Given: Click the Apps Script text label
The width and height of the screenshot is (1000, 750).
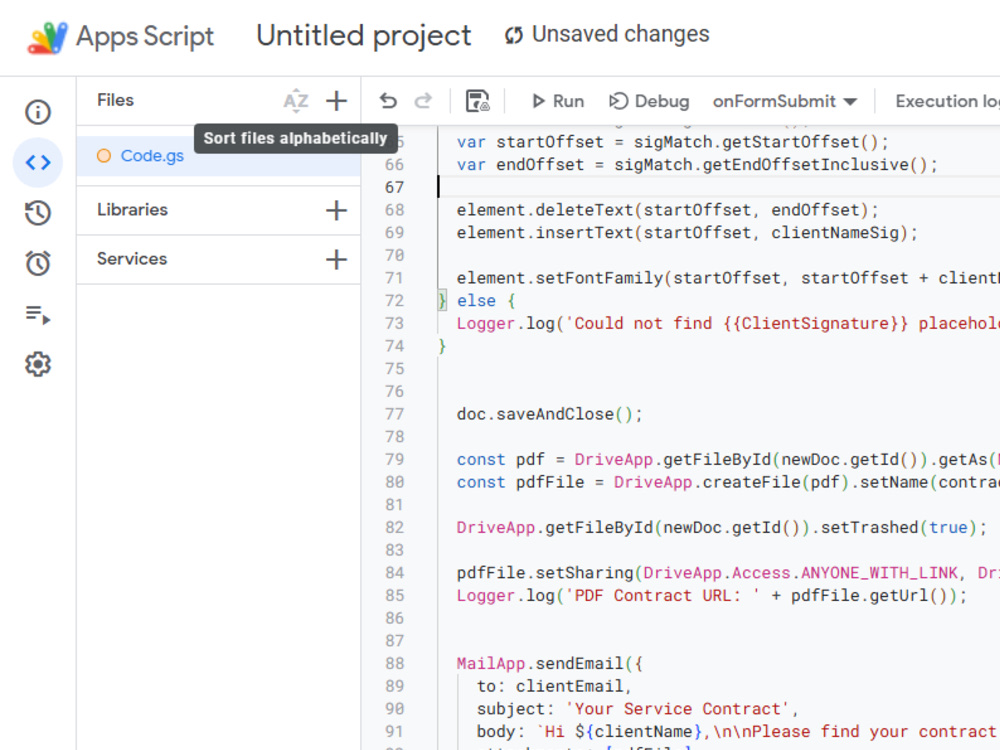Looking at the screenshot, I should tap(145, 36).
